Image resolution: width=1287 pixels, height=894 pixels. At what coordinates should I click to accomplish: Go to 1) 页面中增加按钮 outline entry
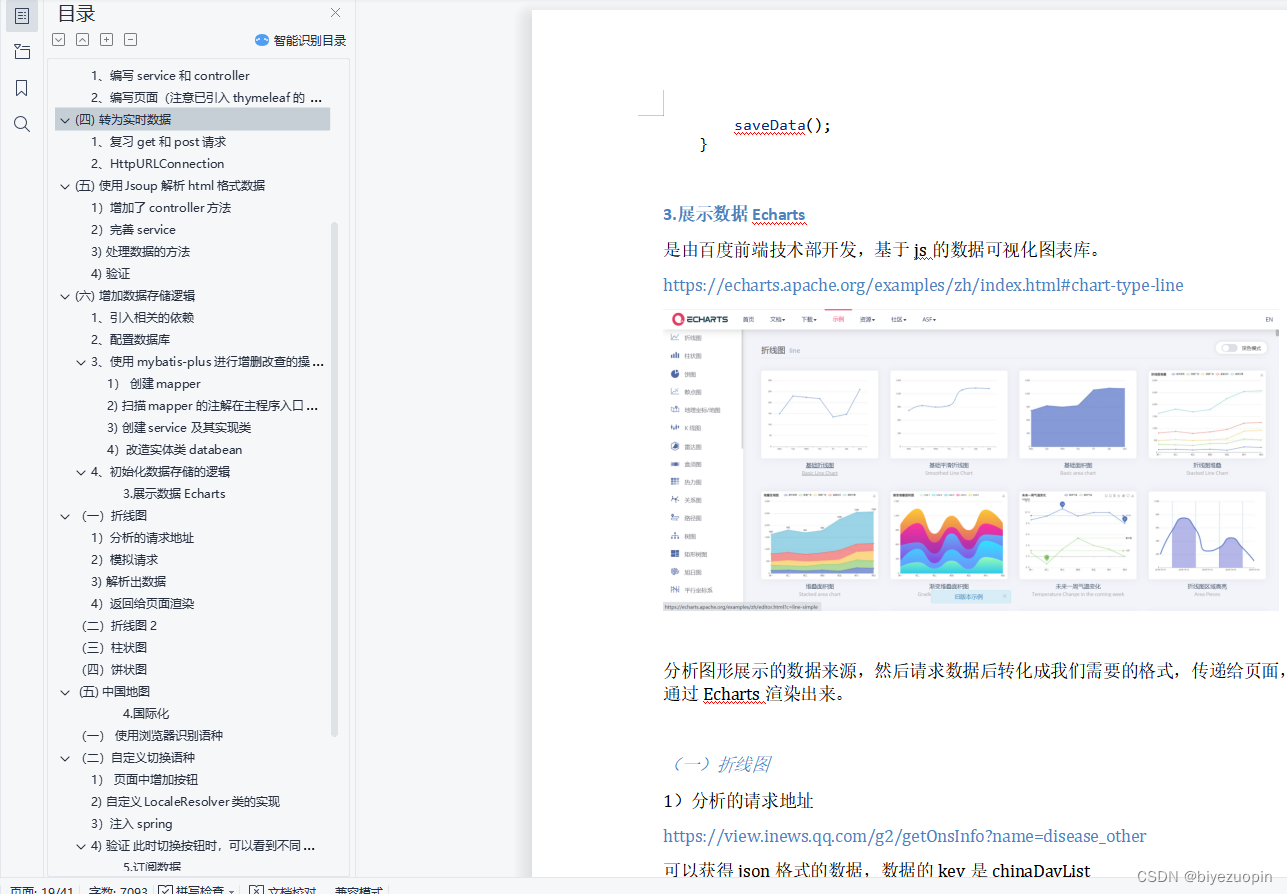tap(144, 780)
